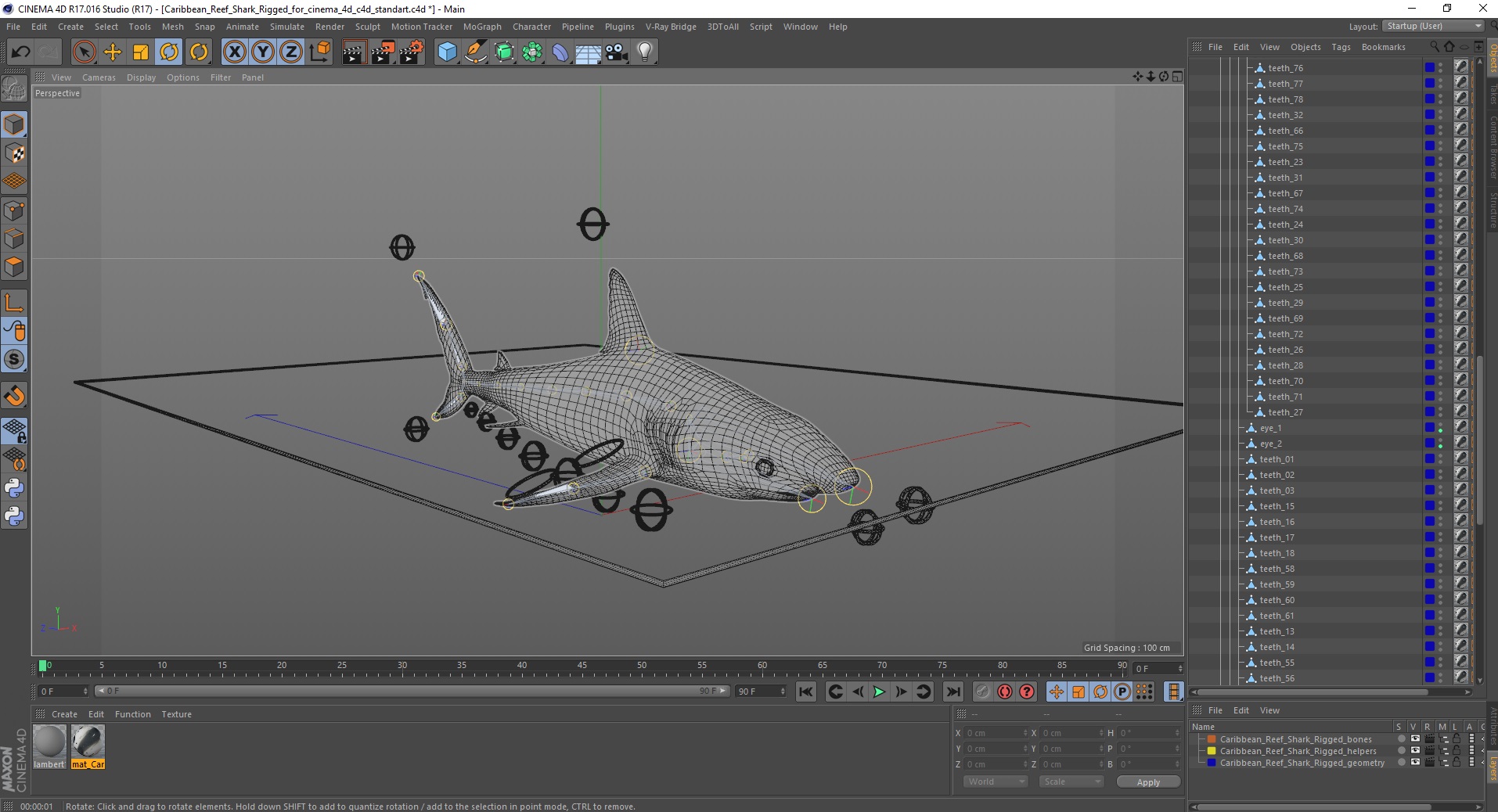Click the X position coordinate field
Image resolution: width=1498 pixels, height=812 pixels.
[x=995, y=733]
